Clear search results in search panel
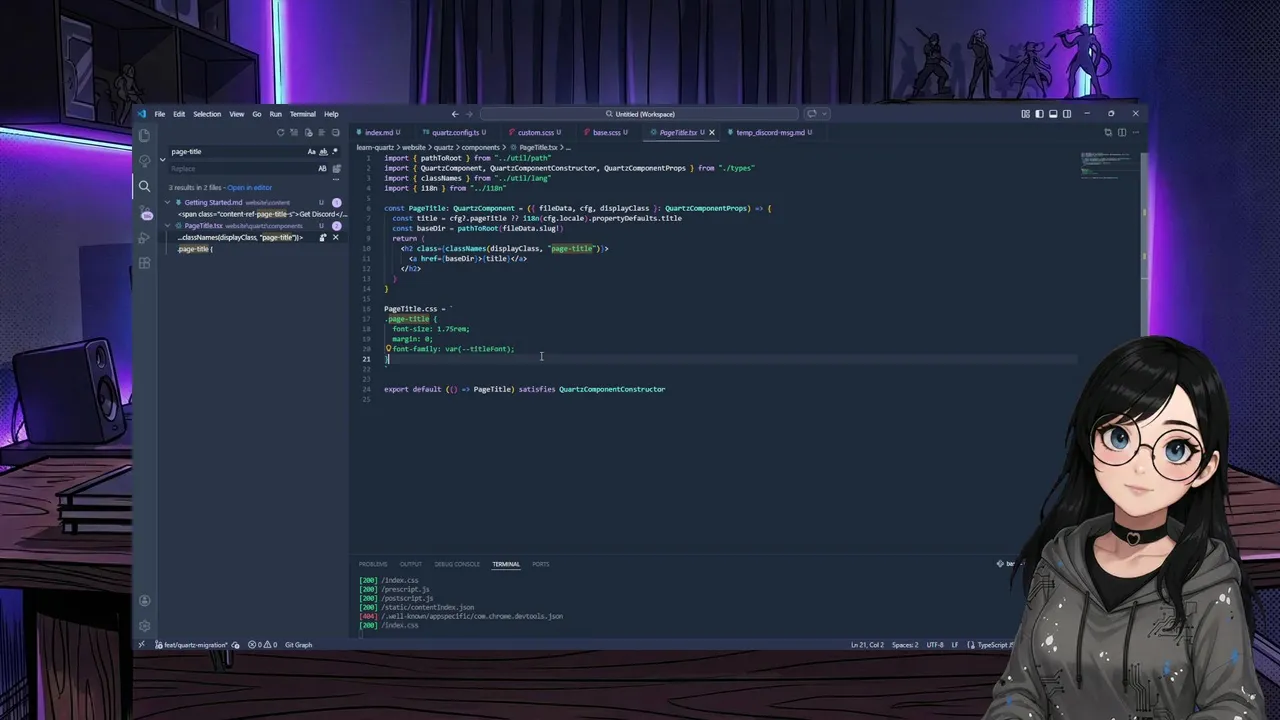 [294, 132]
